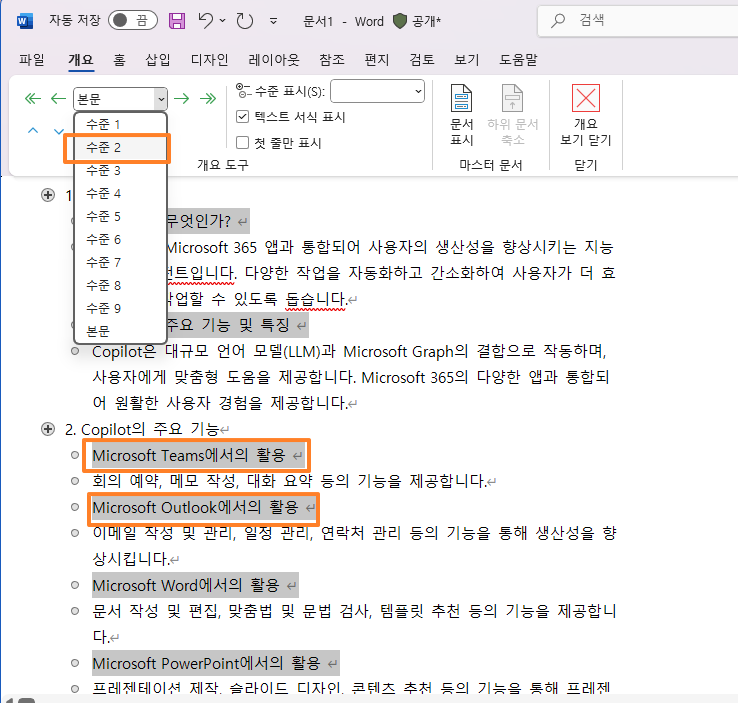738x703 pixels.
Task: Open the 보기 tab
Action: 466,60
